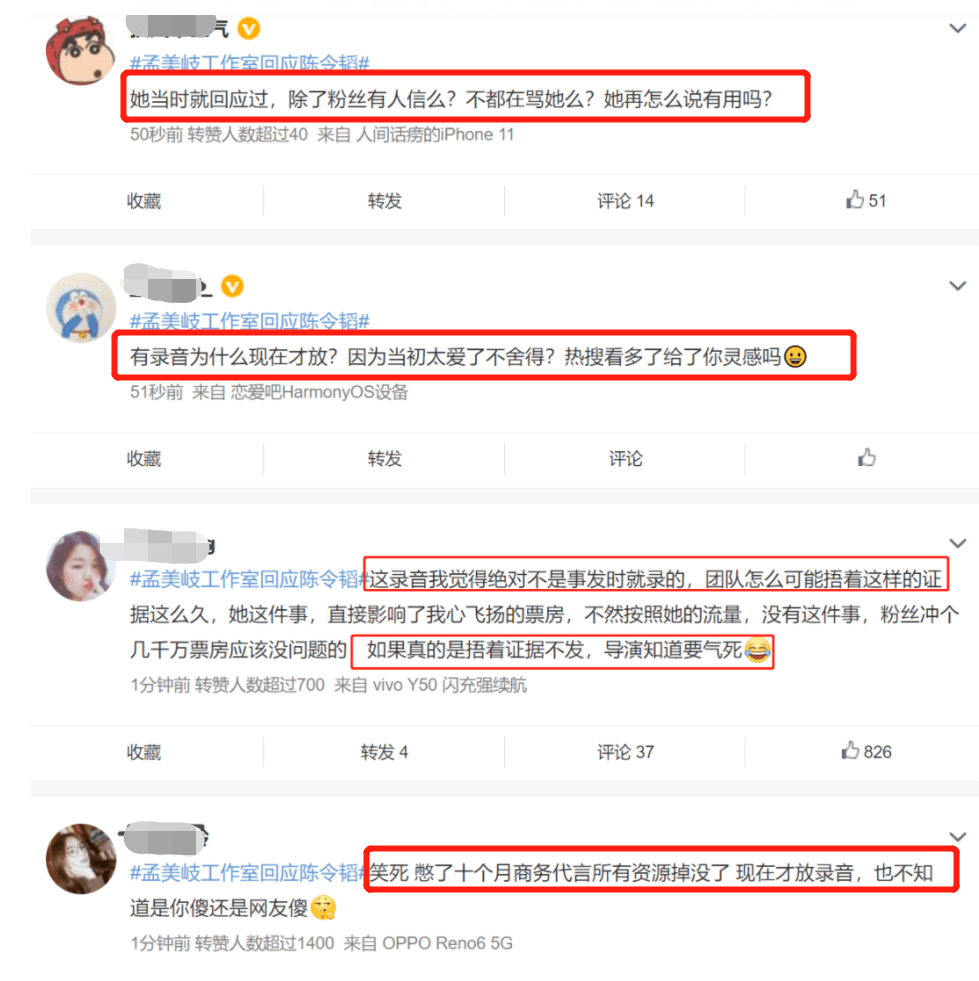The width and height of the screenshot is (979, 981).
Task: Click the verified badge on first user
Action: [x=248, y=28]
